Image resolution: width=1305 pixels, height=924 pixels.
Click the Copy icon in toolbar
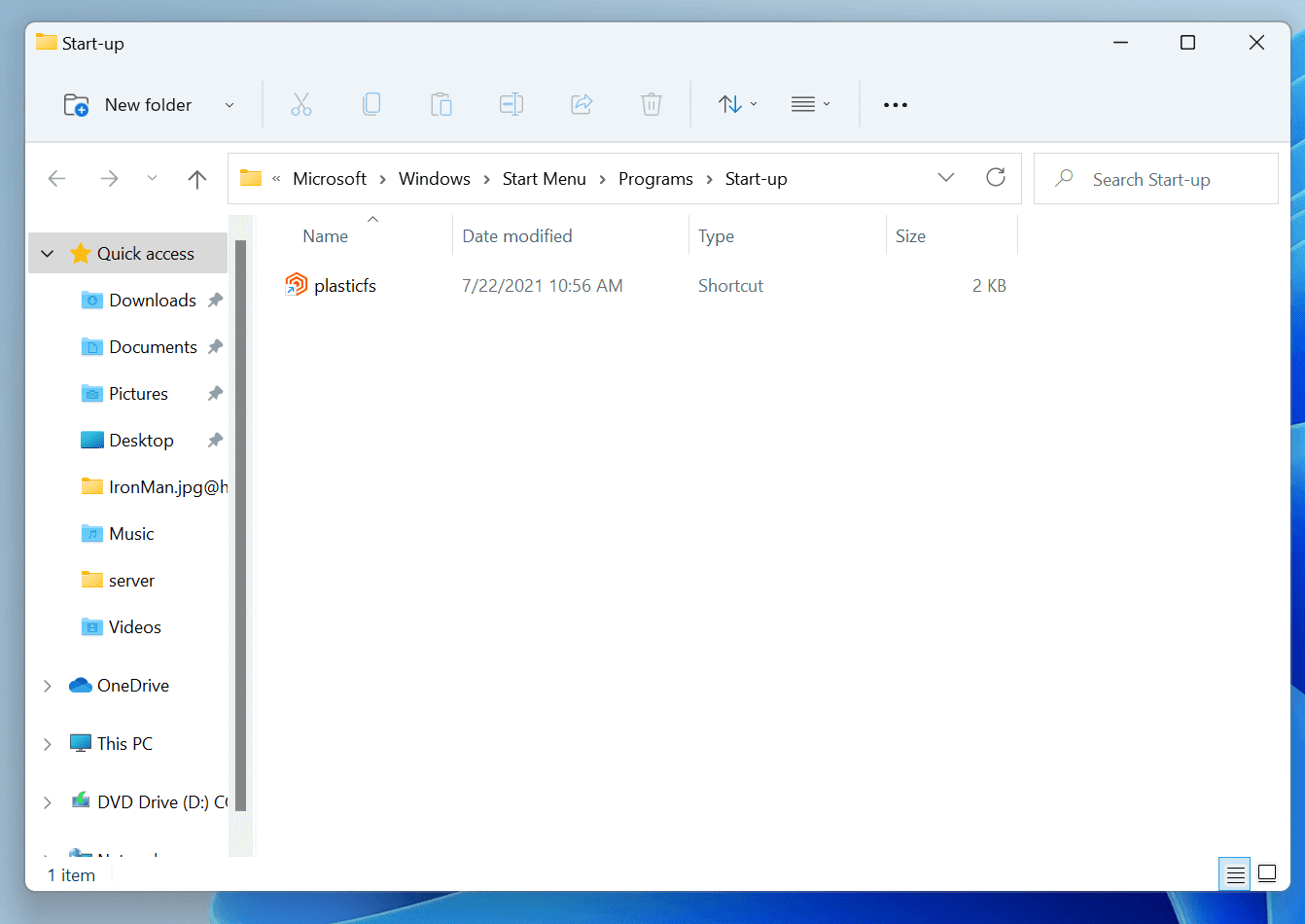pyautogui.click(x=371, y=104)
